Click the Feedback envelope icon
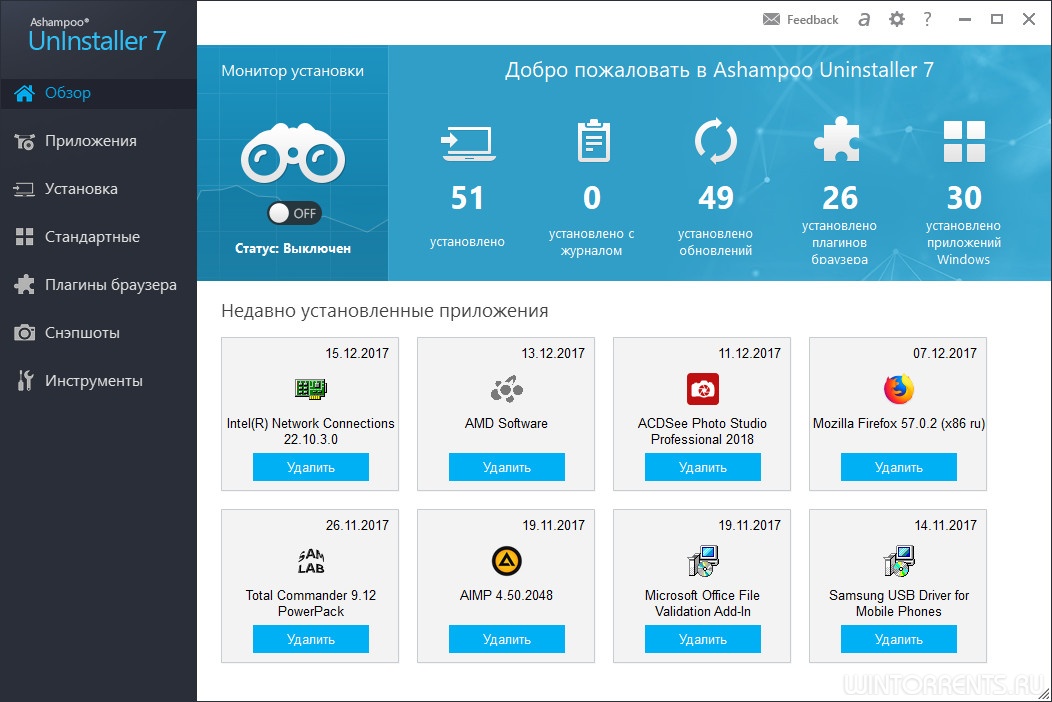The height and width of the screenshot is (702, 1052). click(x=772, y=19)
